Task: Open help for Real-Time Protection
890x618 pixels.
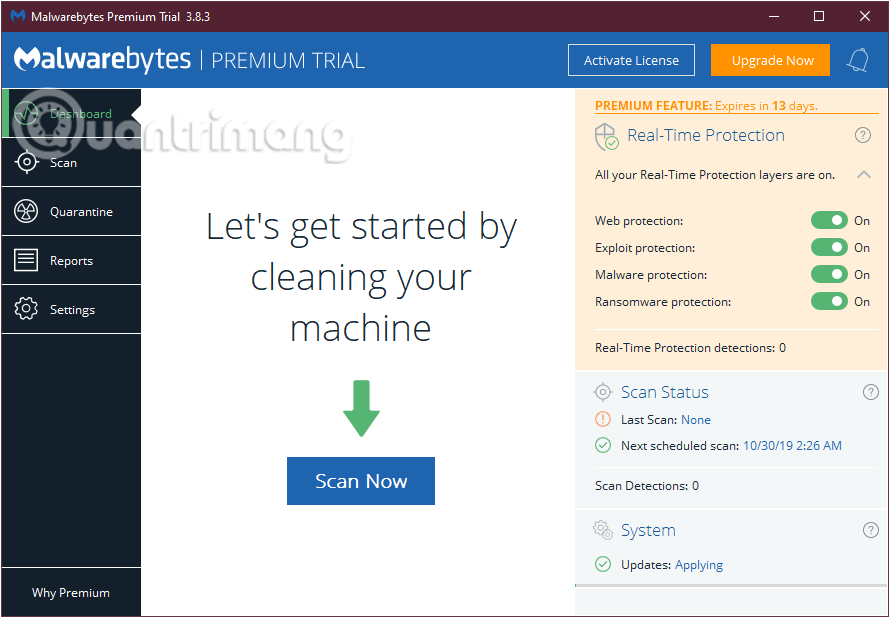Action: coord(863,135)
